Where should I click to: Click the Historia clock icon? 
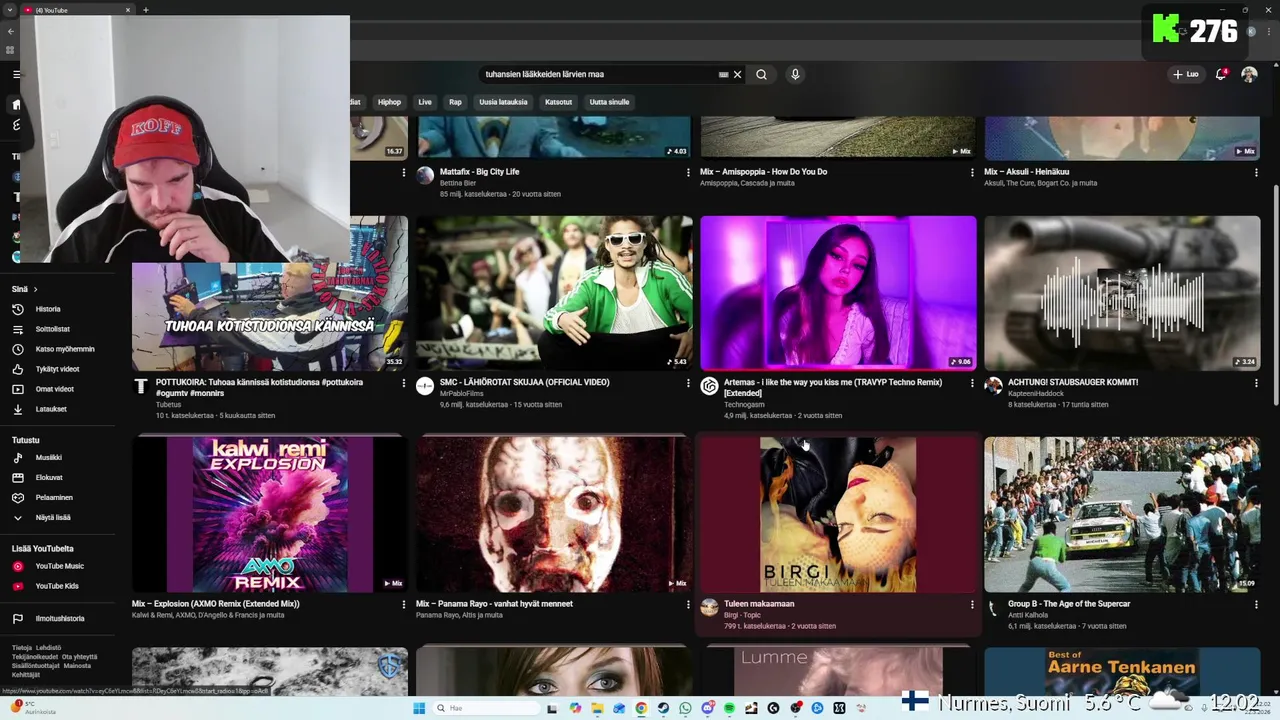tap(17, 309)
